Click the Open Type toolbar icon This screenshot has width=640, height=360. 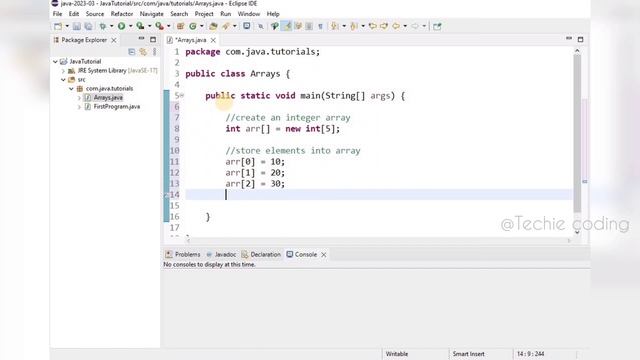pos(213,26)
